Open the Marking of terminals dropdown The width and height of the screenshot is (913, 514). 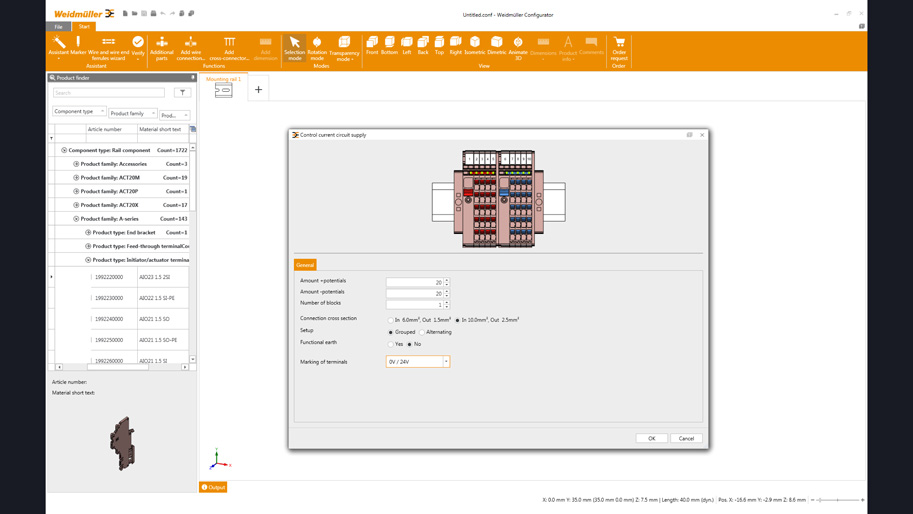[x=446, y=362]
